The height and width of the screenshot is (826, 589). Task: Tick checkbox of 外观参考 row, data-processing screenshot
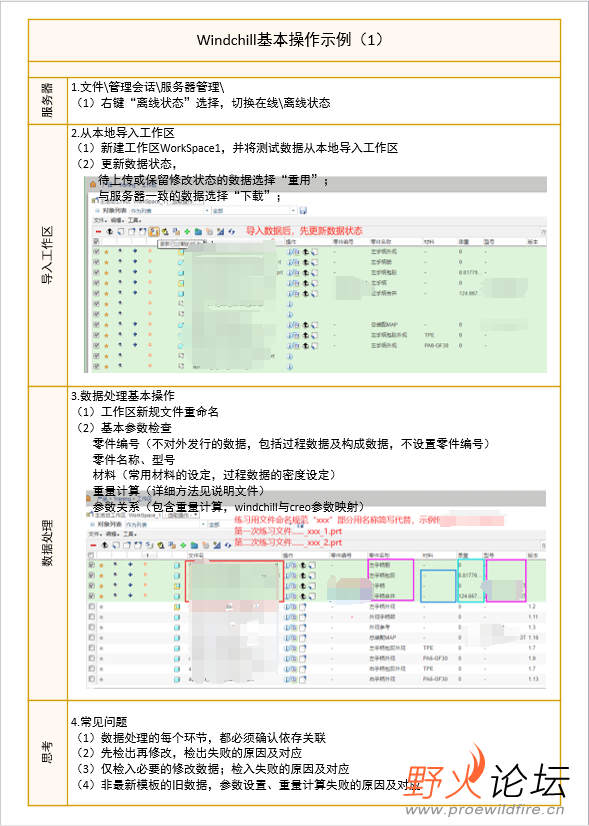[92, 627]
